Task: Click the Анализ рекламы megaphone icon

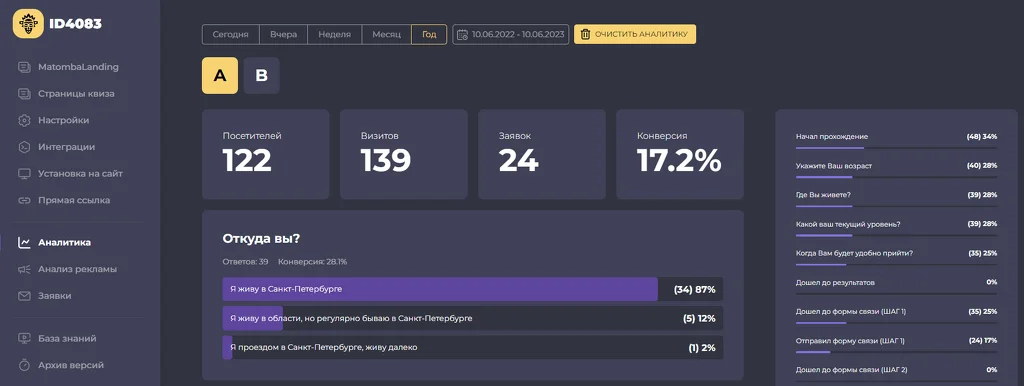Action: tap(24, 269)
